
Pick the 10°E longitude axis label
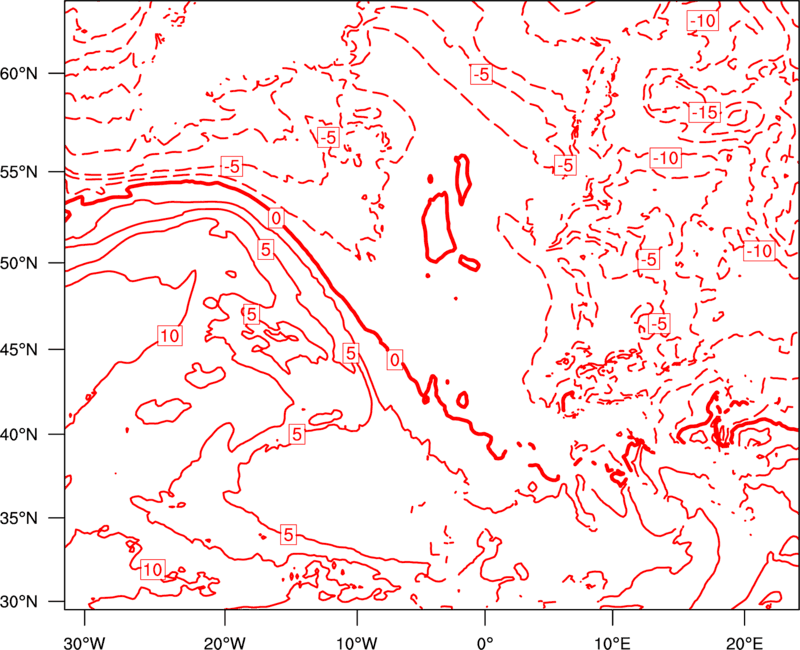pos(612,643)
